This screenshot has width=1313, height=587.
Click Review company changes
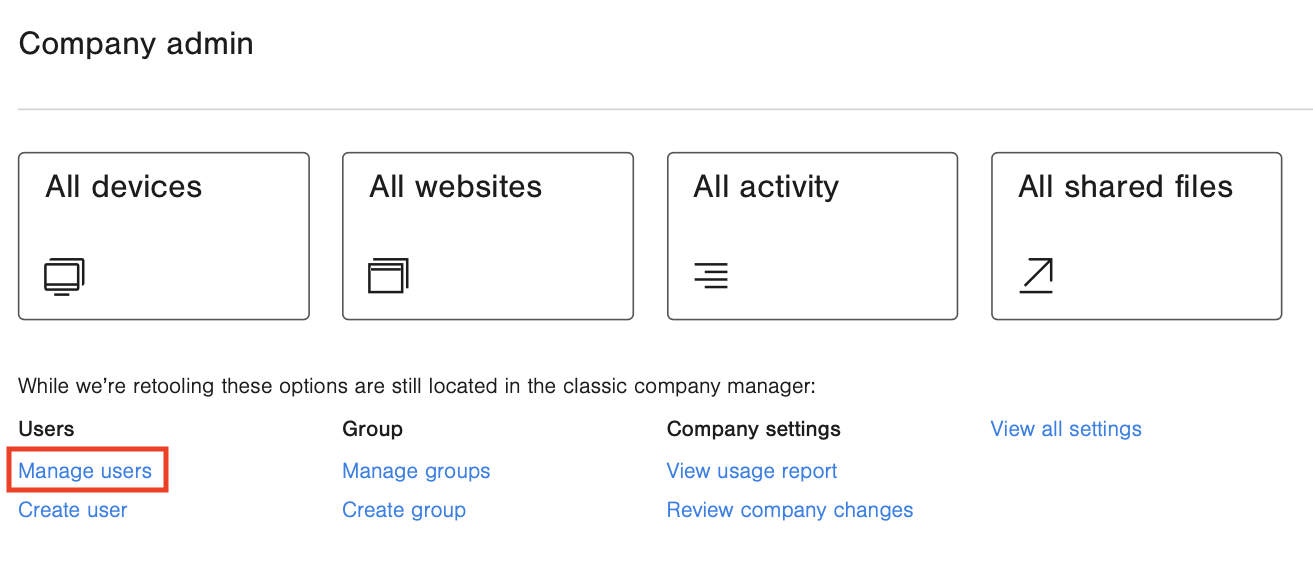point(789,509)
